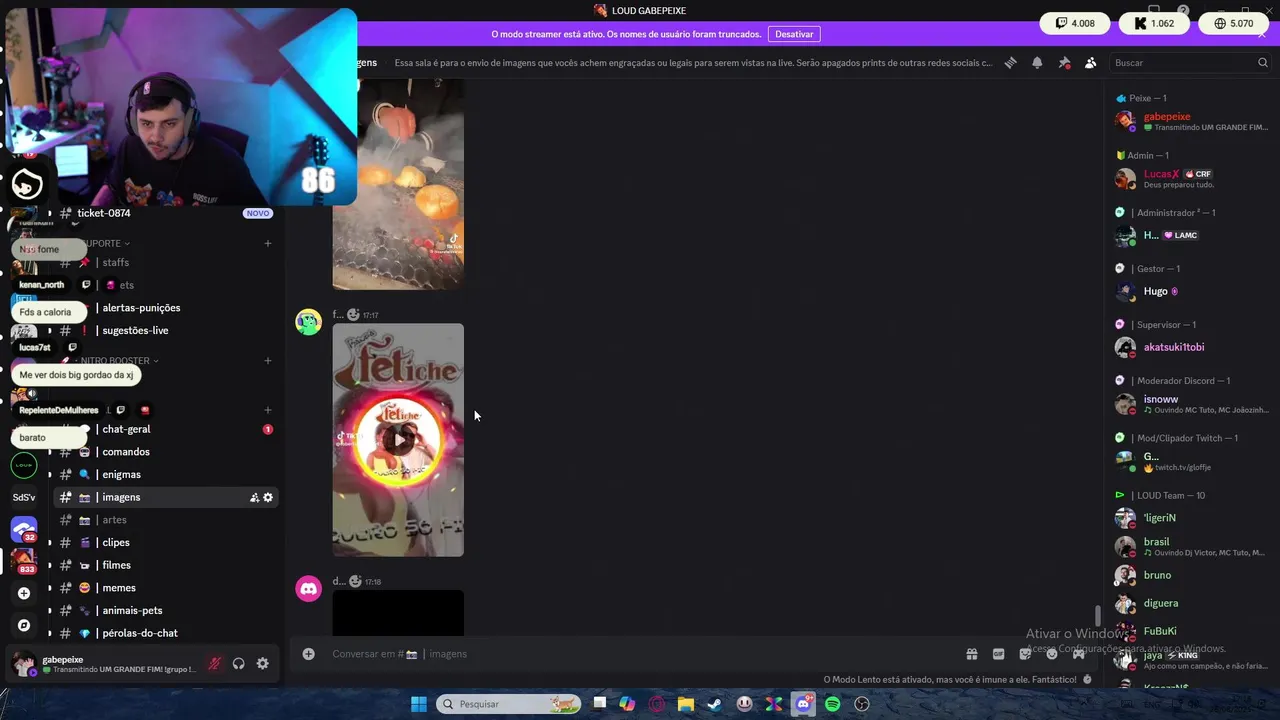
Task: Open member Hugo in member list
Action: (x=1194, y=291)
